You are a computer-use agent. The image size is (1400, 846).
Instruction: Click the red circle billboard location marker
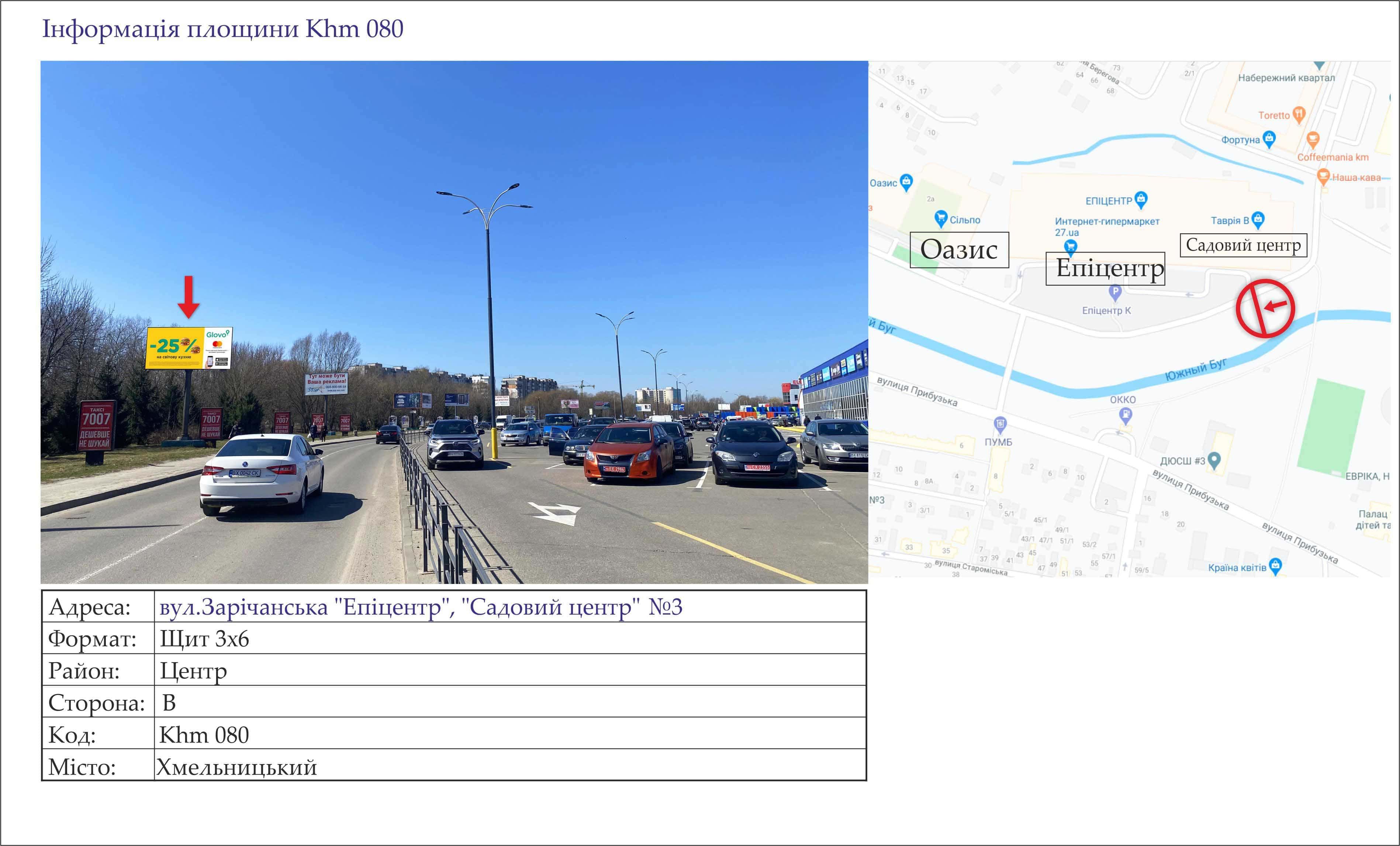click(x=1265, y=308)
